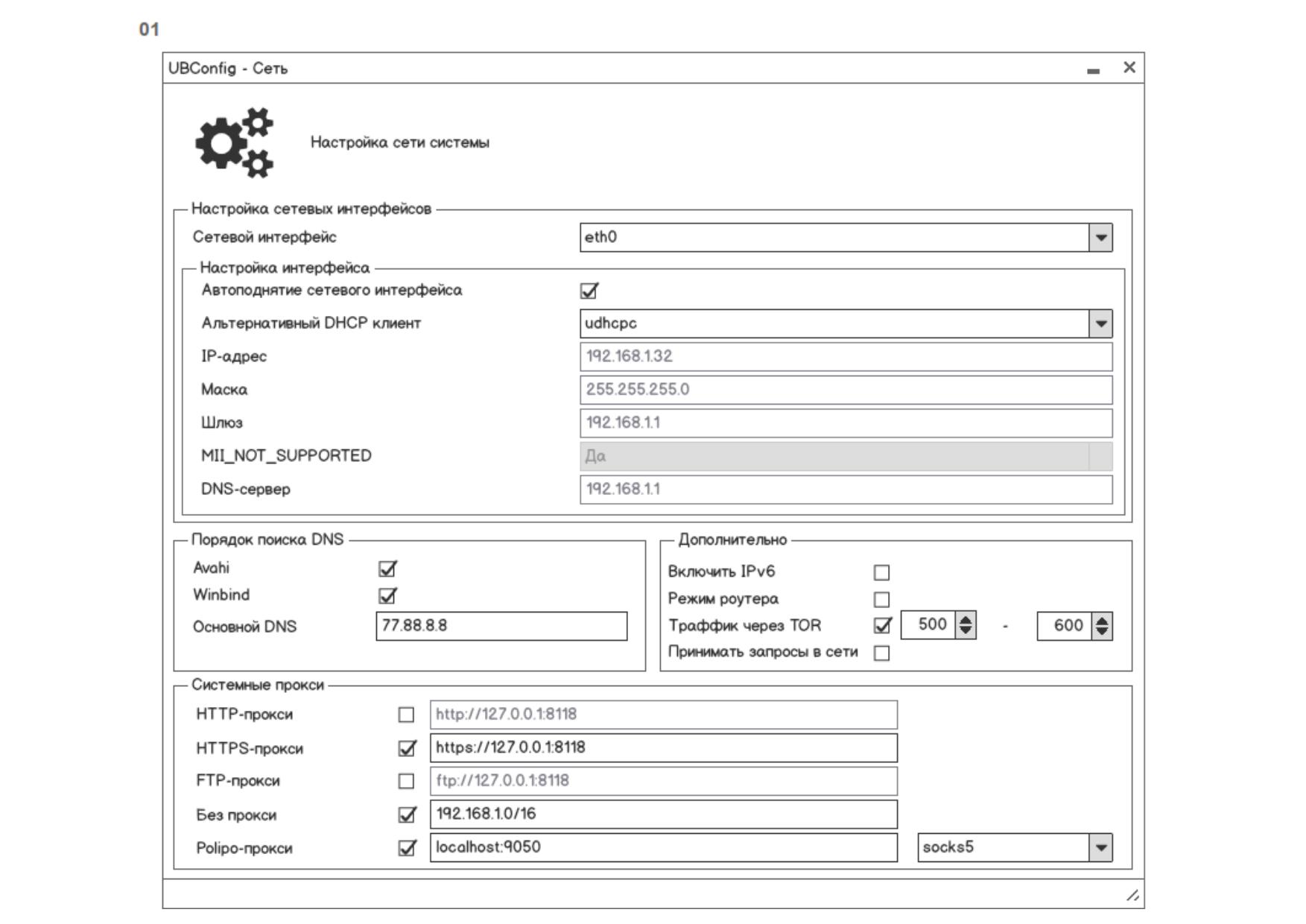This screenshot has height=924, width=1306.
Task: Close the UBConfig network window
Action: coord(1129,68)
